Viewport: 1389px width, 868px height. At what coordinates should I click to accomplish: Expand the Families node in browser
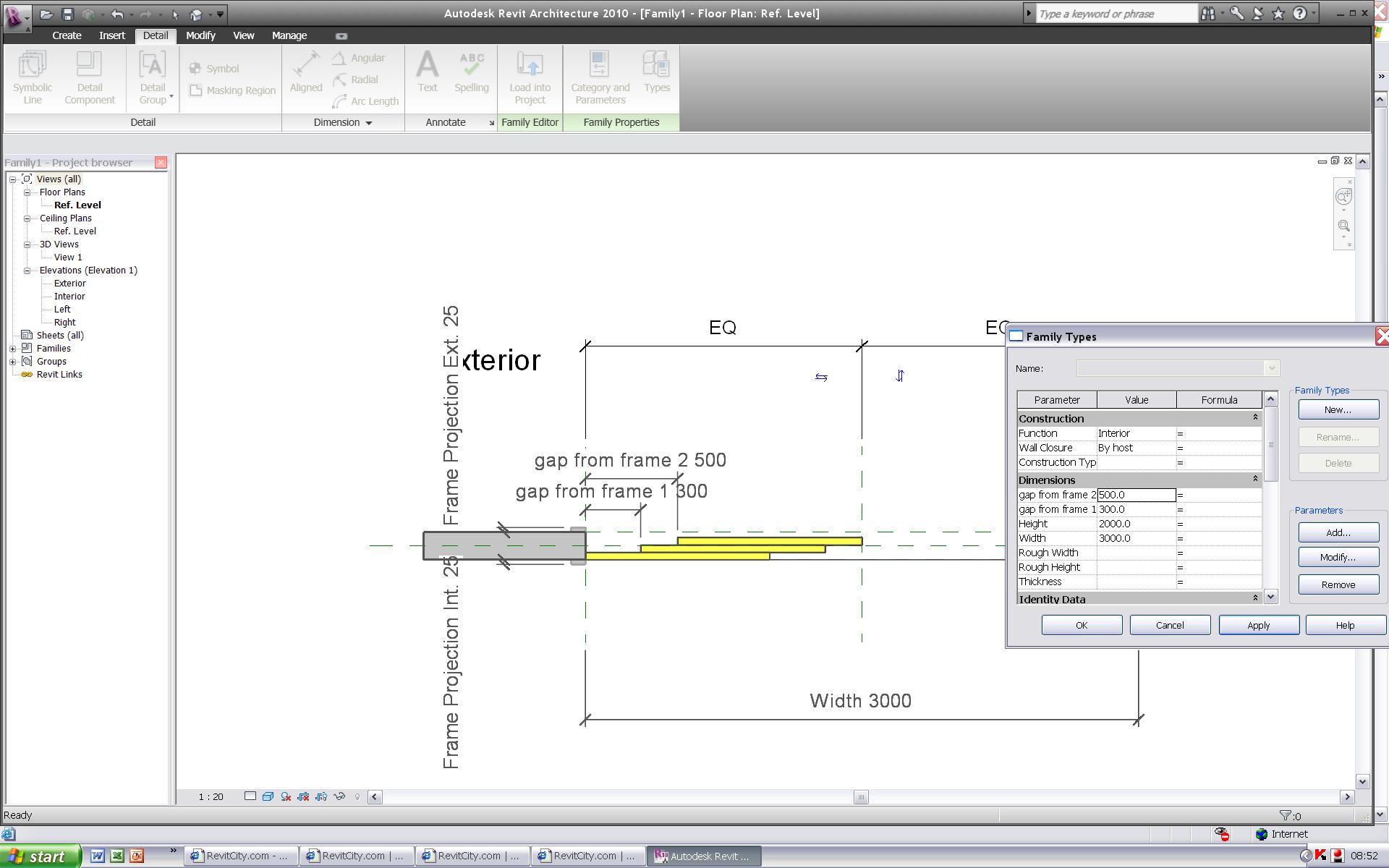pos(13,349)
